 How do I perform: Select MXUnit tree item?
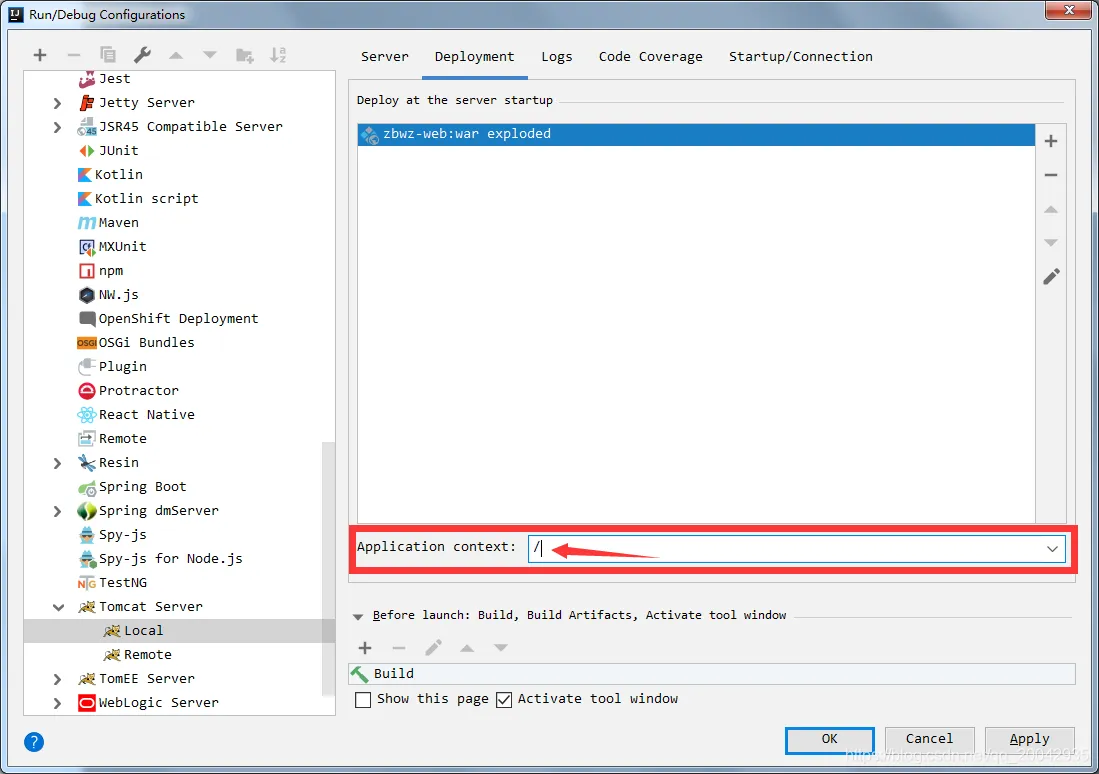[x=122, y=247]
